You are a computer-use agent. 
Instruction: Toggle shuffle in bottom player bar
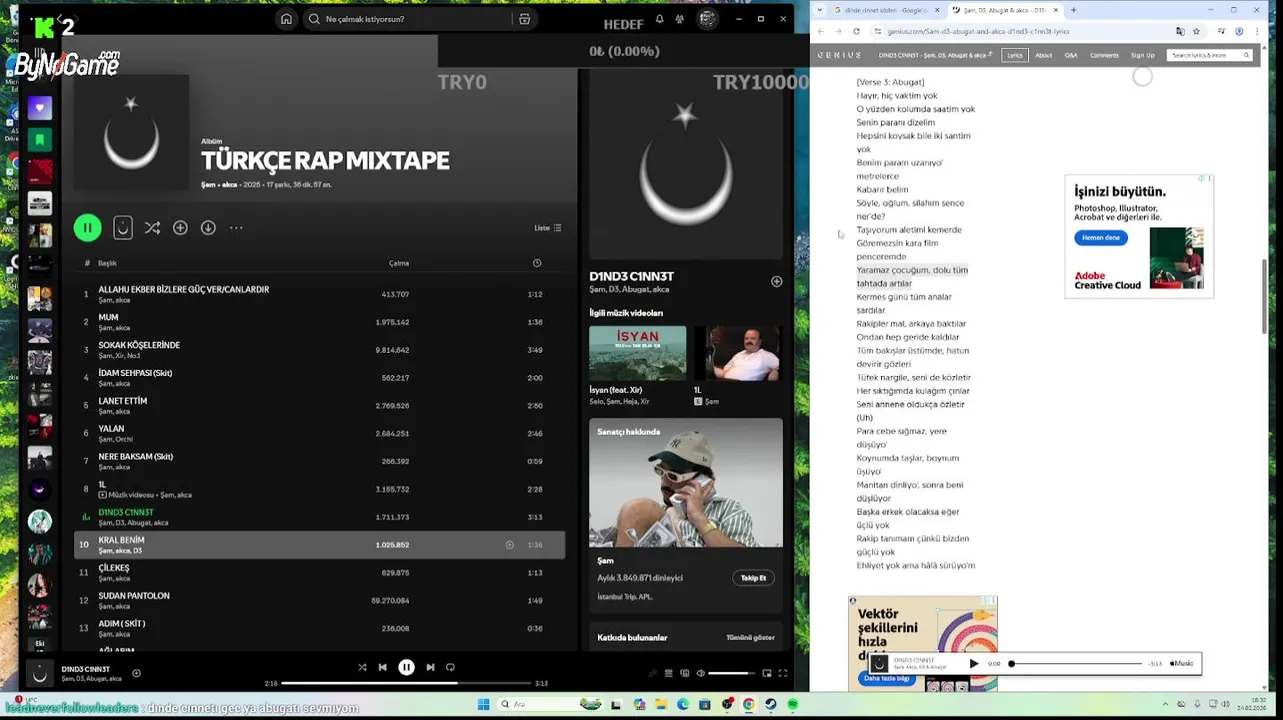[x=362, y=667]
